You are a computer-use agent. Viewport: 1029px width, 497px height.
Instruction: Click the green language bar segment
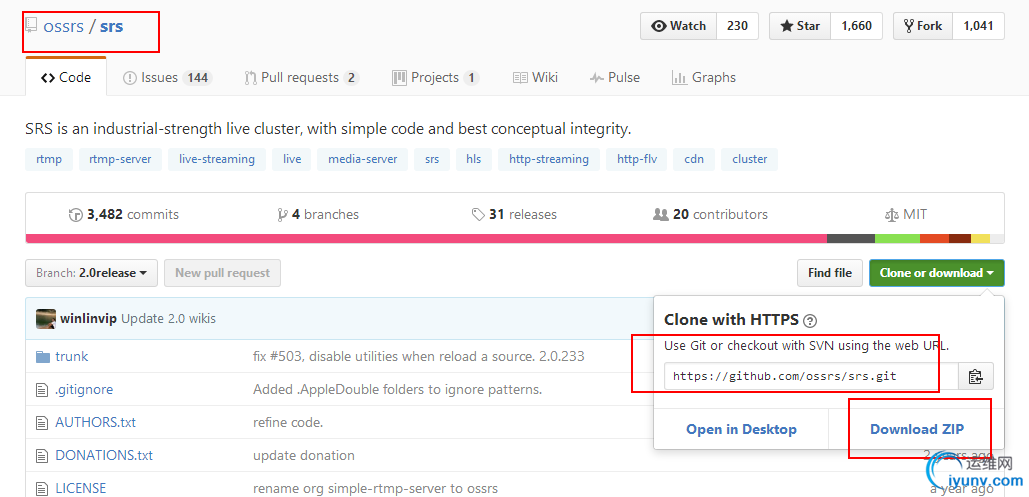click(897, 238)
